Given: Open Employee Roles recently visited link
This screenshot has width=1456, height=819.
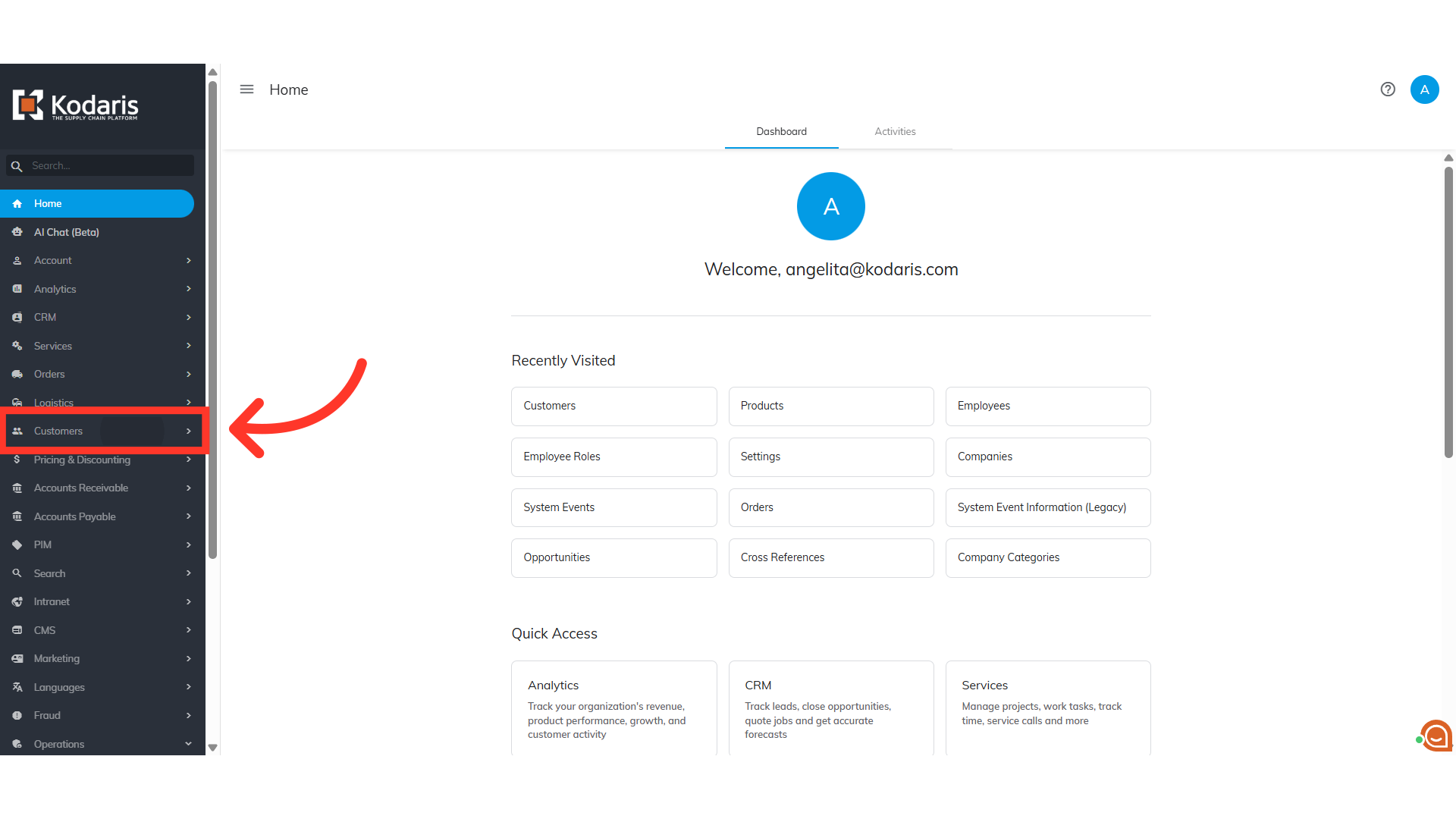Looking at the screenshot, I should (613, 457).
